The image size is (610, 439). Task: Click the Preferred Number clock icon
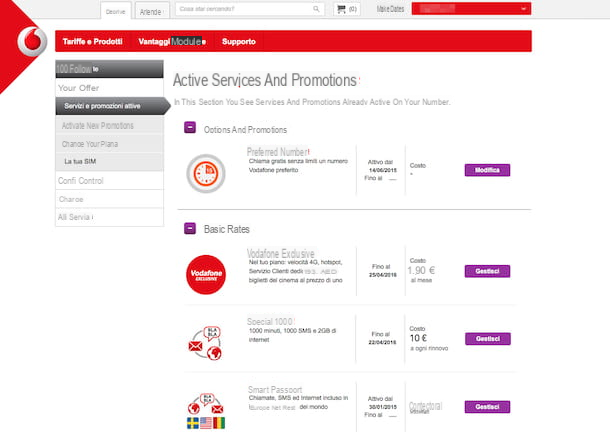pyautogui.click(x=206, y=174)
